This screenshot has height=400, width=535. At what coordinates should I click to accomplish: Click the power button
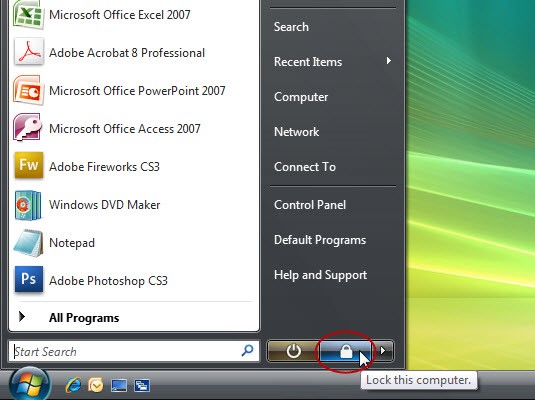point(293,351)
